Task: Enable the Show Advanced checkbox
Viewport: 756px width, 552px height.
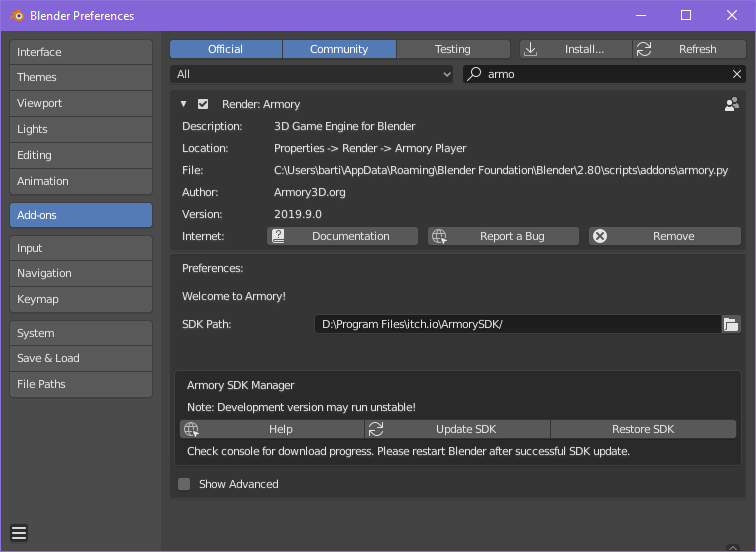Action: pyautogui.click(x=184, y=484)
